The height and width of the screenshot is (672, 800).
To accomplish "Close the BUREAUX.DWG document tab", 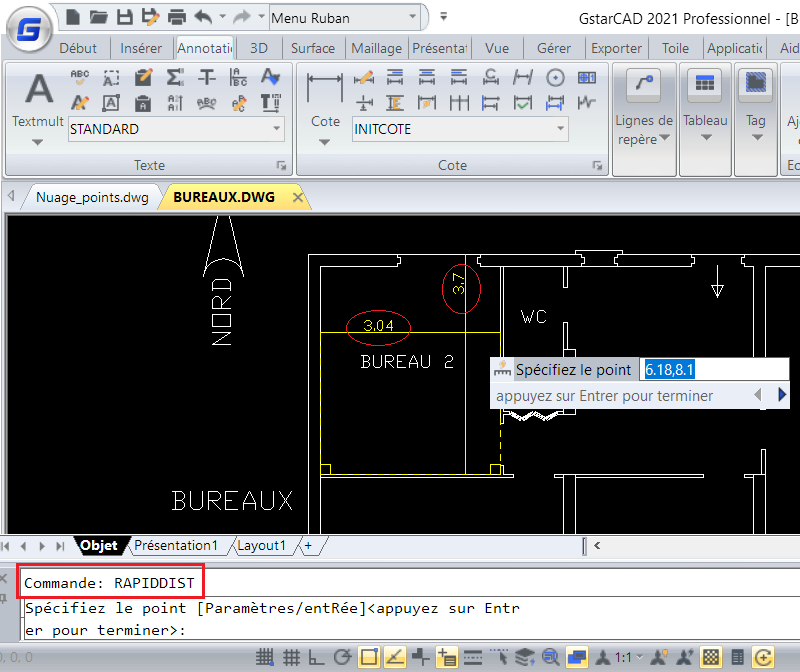I will pyautogui.click(x=297, y=197).
